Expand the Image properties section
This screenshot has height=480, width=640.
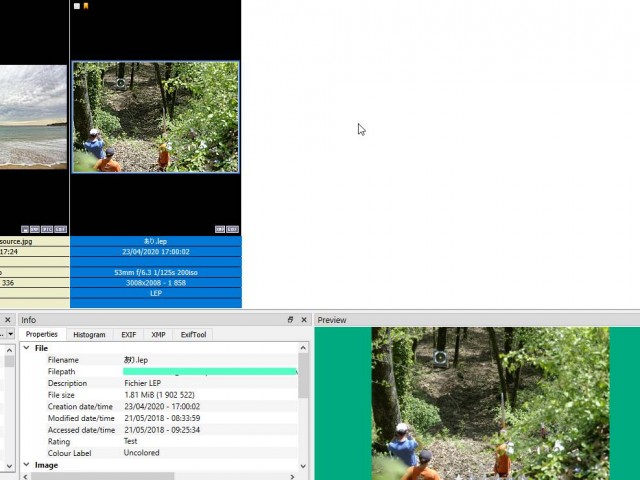coord(27,464)
